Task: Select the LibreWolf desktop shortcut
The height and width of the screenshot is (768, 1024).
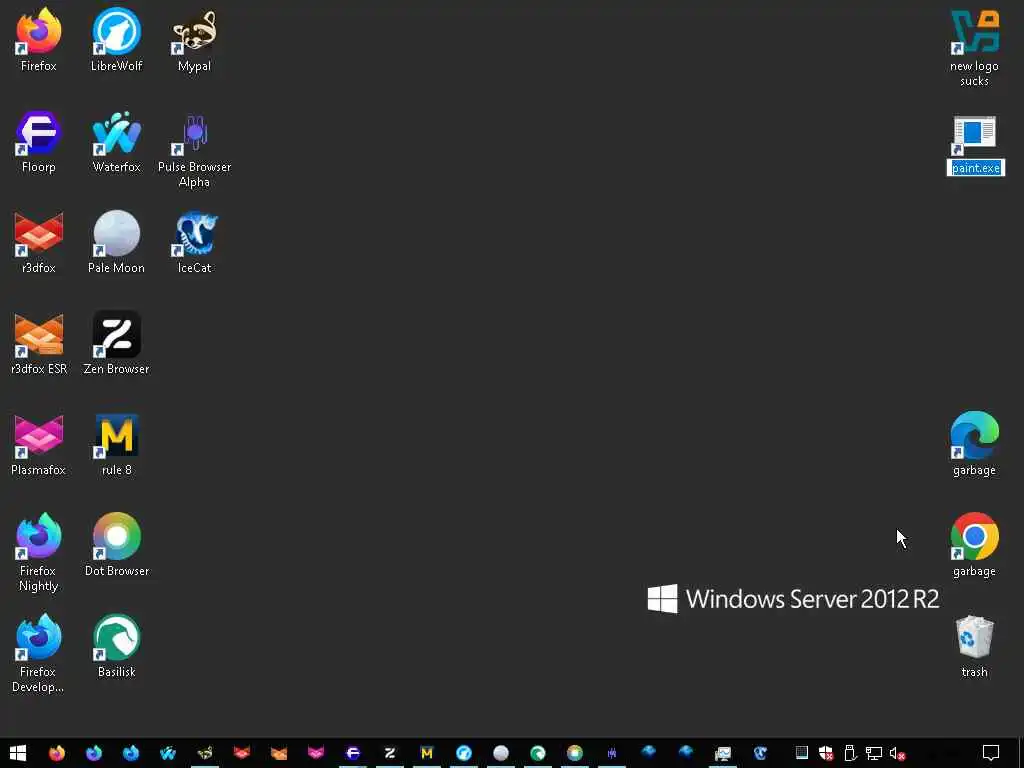Action: pos(116,39)
